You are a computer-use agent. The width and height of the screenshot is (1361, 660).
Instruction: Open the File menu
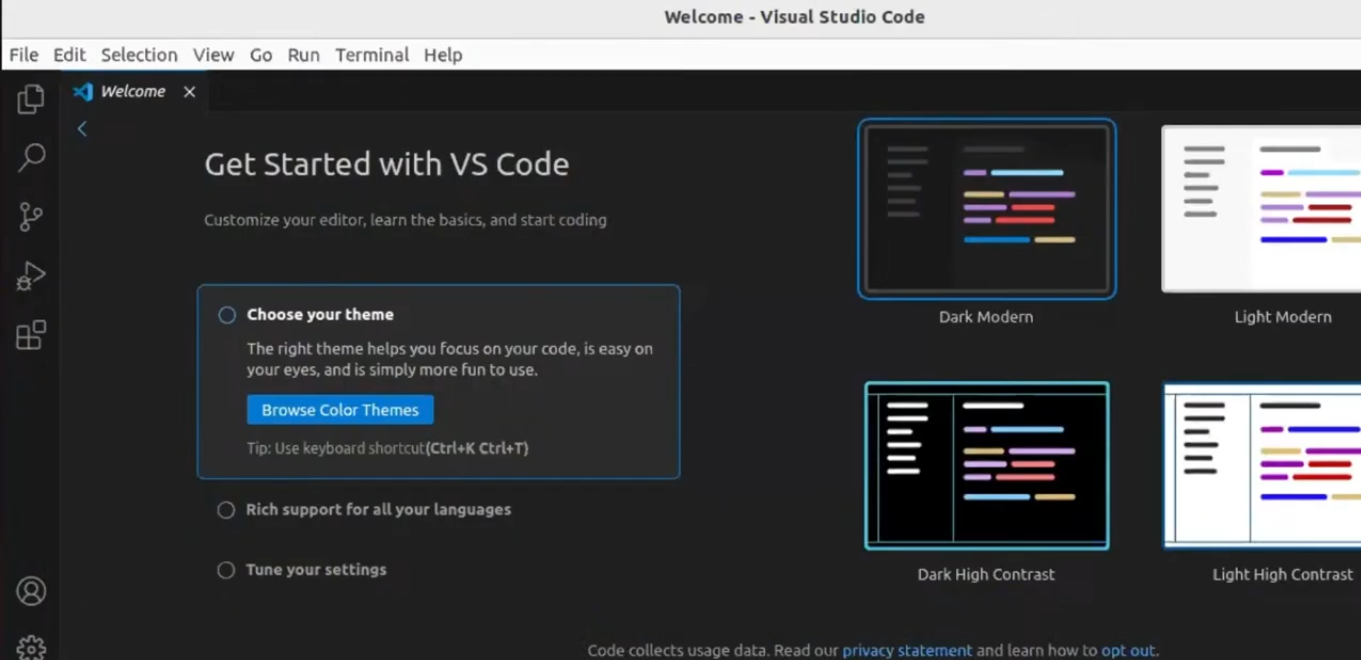24,55
